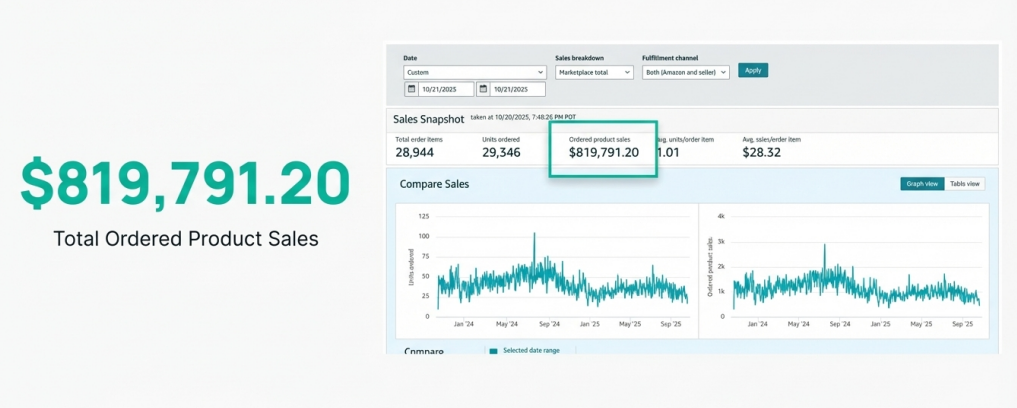Click the end date calendar icon
The width and height of the screenshot is (1017, 408).
484,89
